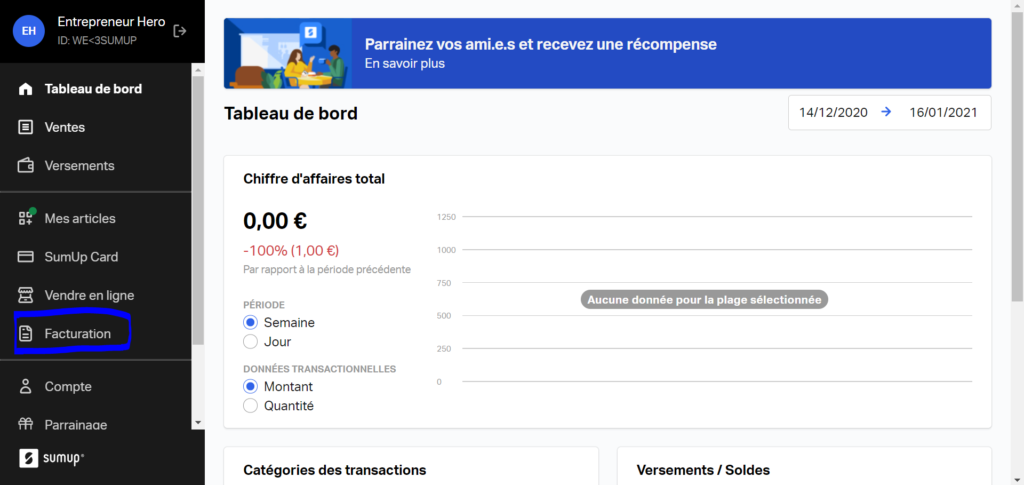The width and height of the screenshot is (1024, 485).
Task: Open the Compte menu item
Action: tap(68, 387)
